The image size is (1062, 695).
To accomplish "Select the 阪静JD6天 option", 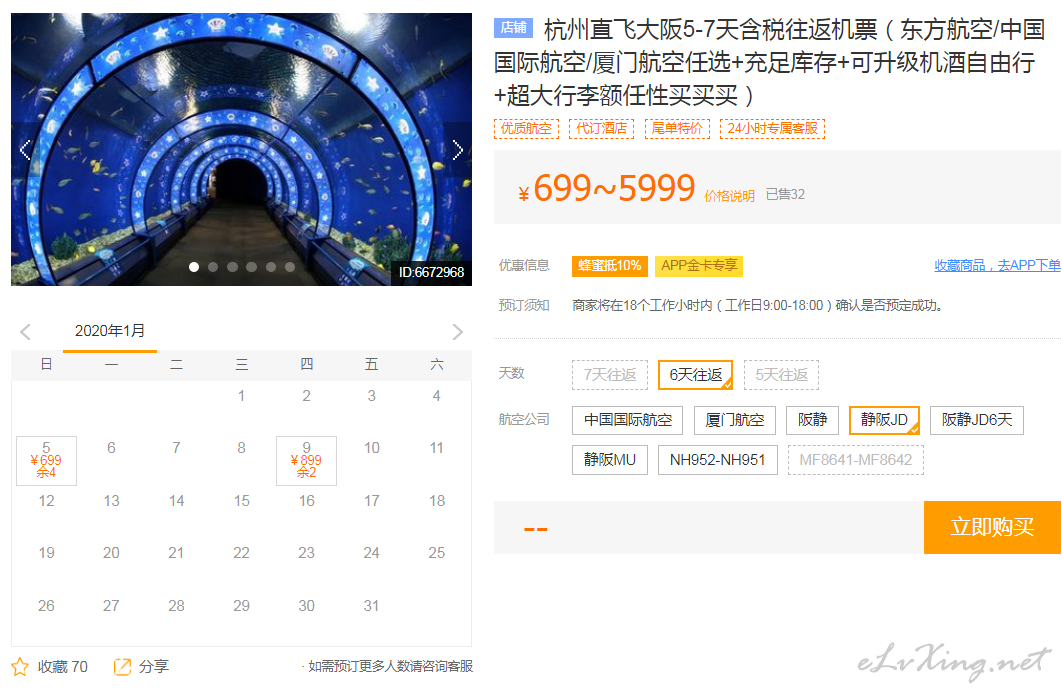I will click(977, 420).
